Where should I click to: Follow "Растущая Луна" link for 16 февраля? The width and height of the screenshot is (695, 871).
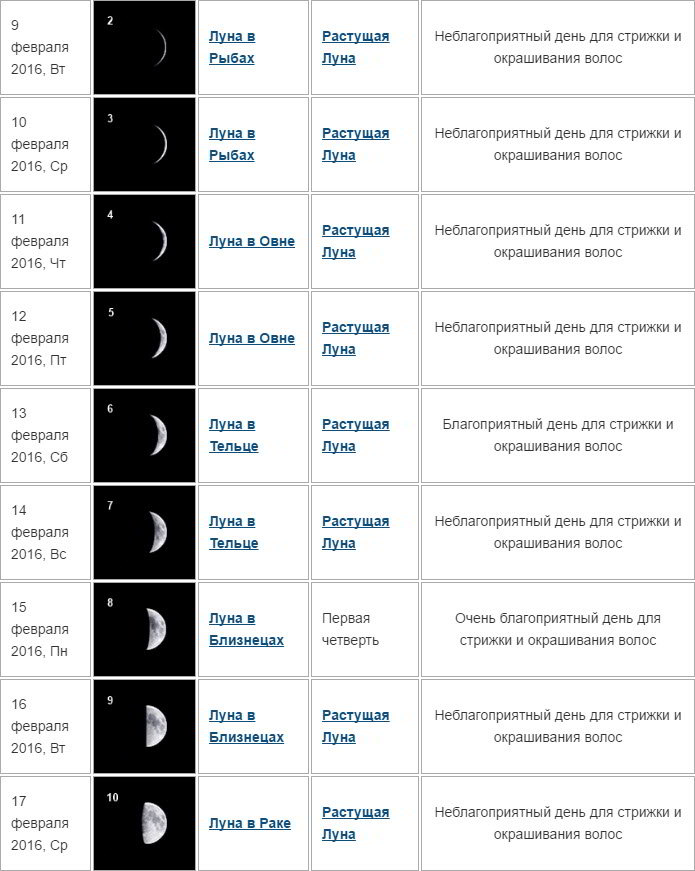pos(355,726)
